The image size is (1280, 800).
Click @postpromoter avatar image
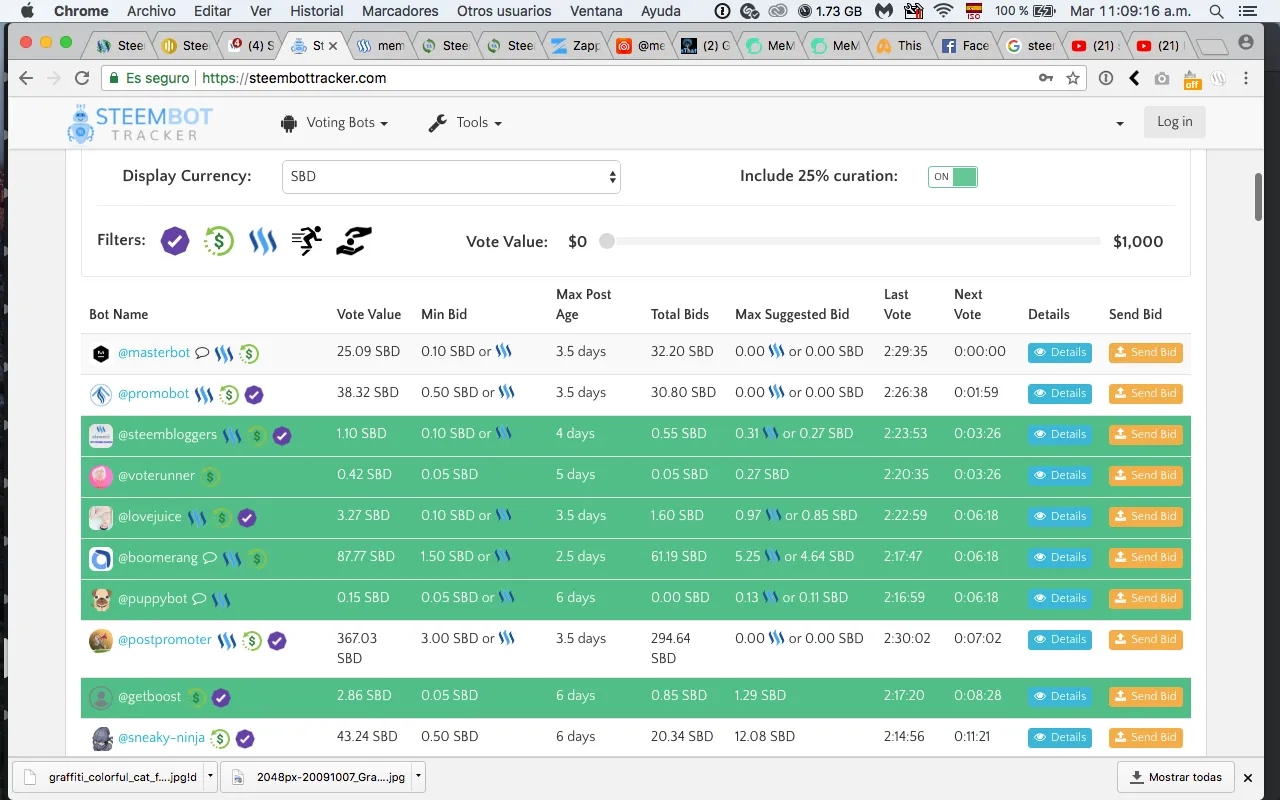point(101,641)
